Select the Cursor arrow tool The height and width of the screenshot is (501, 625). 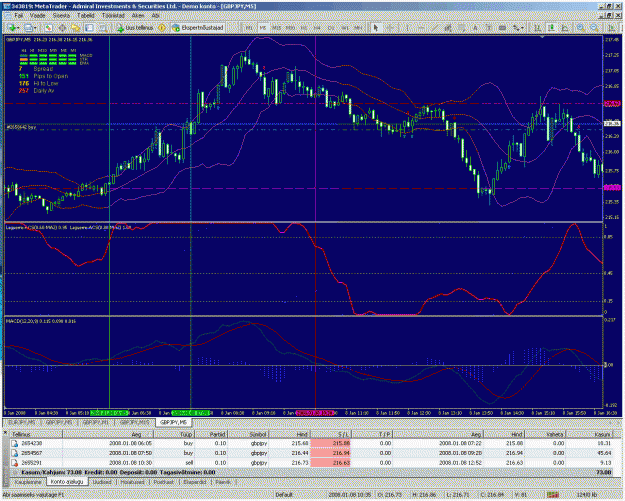coord(375,28)
